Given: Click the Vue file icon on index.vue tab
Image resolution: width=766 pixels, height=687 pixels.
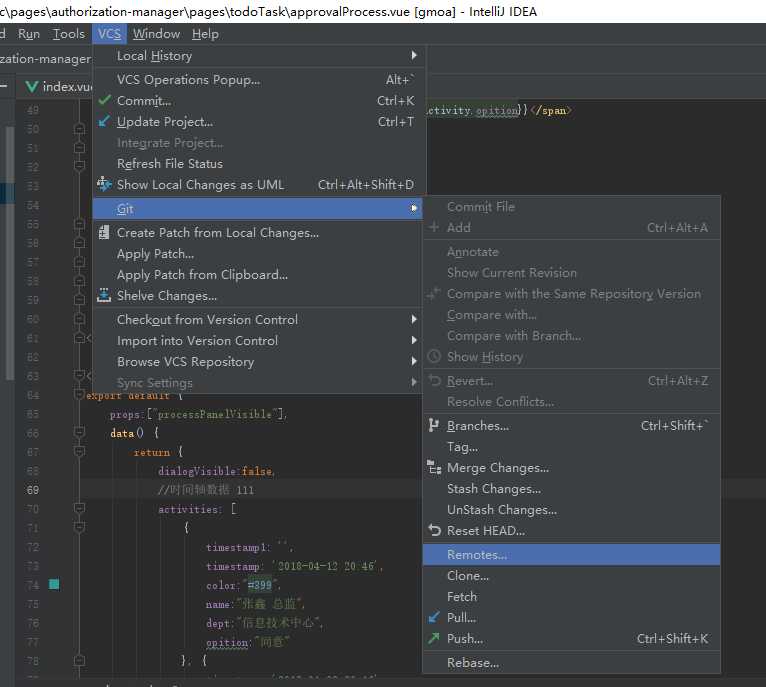Looking at the screenshot, I should (32, 86).
